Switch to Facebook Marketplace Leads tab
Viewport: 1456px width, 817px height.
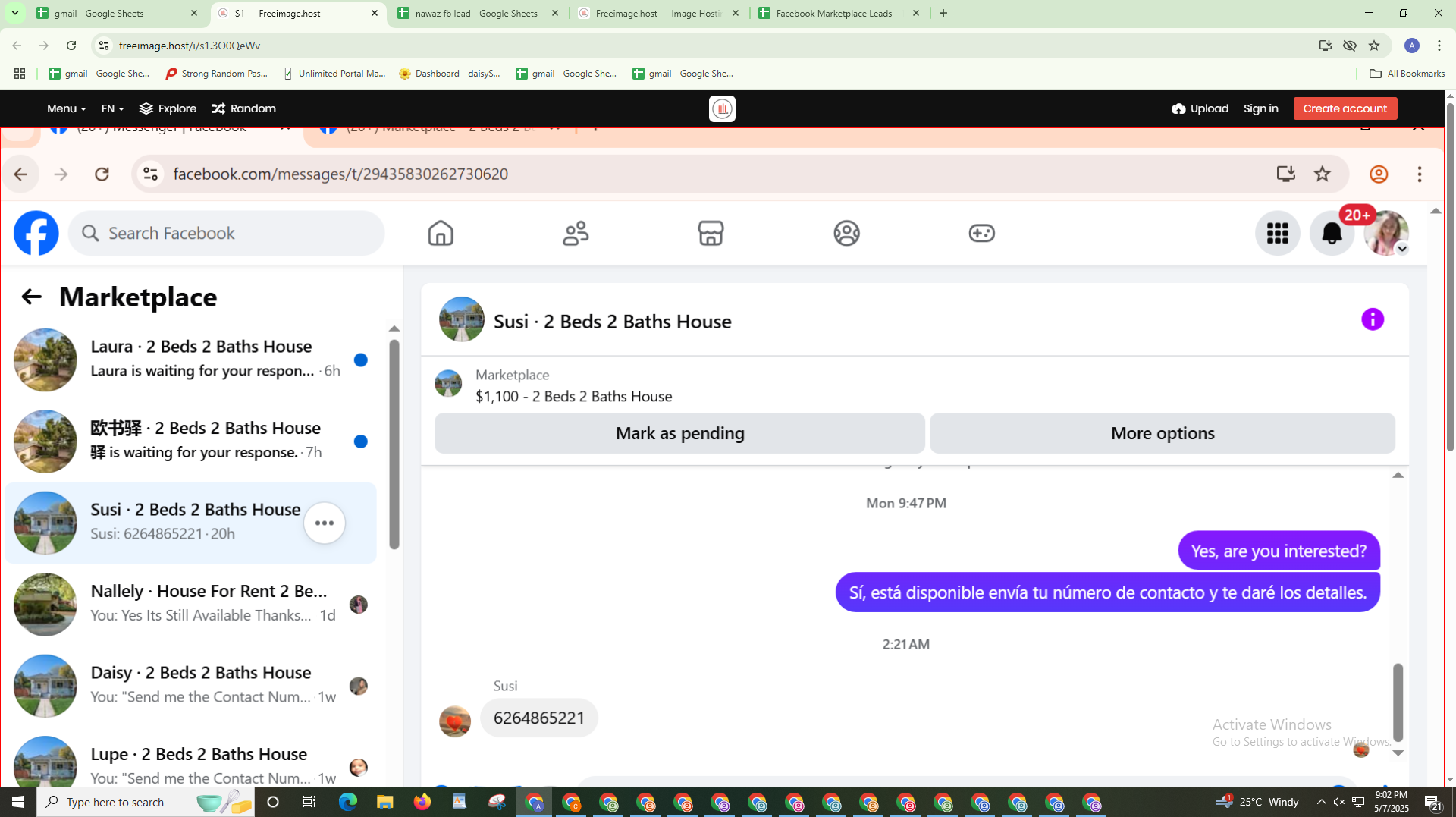[x=839, y=13]
